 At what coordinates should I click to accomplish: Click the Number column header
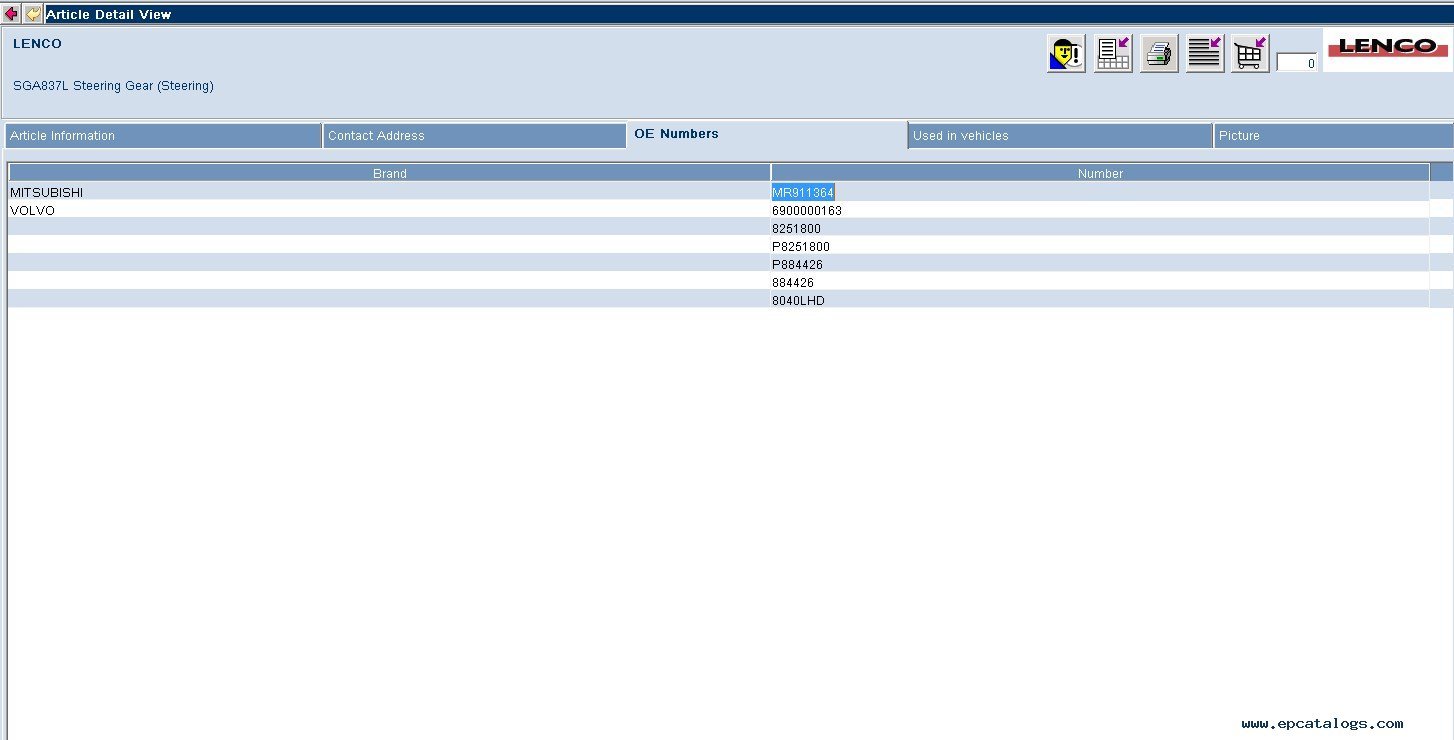(1100, 173)
